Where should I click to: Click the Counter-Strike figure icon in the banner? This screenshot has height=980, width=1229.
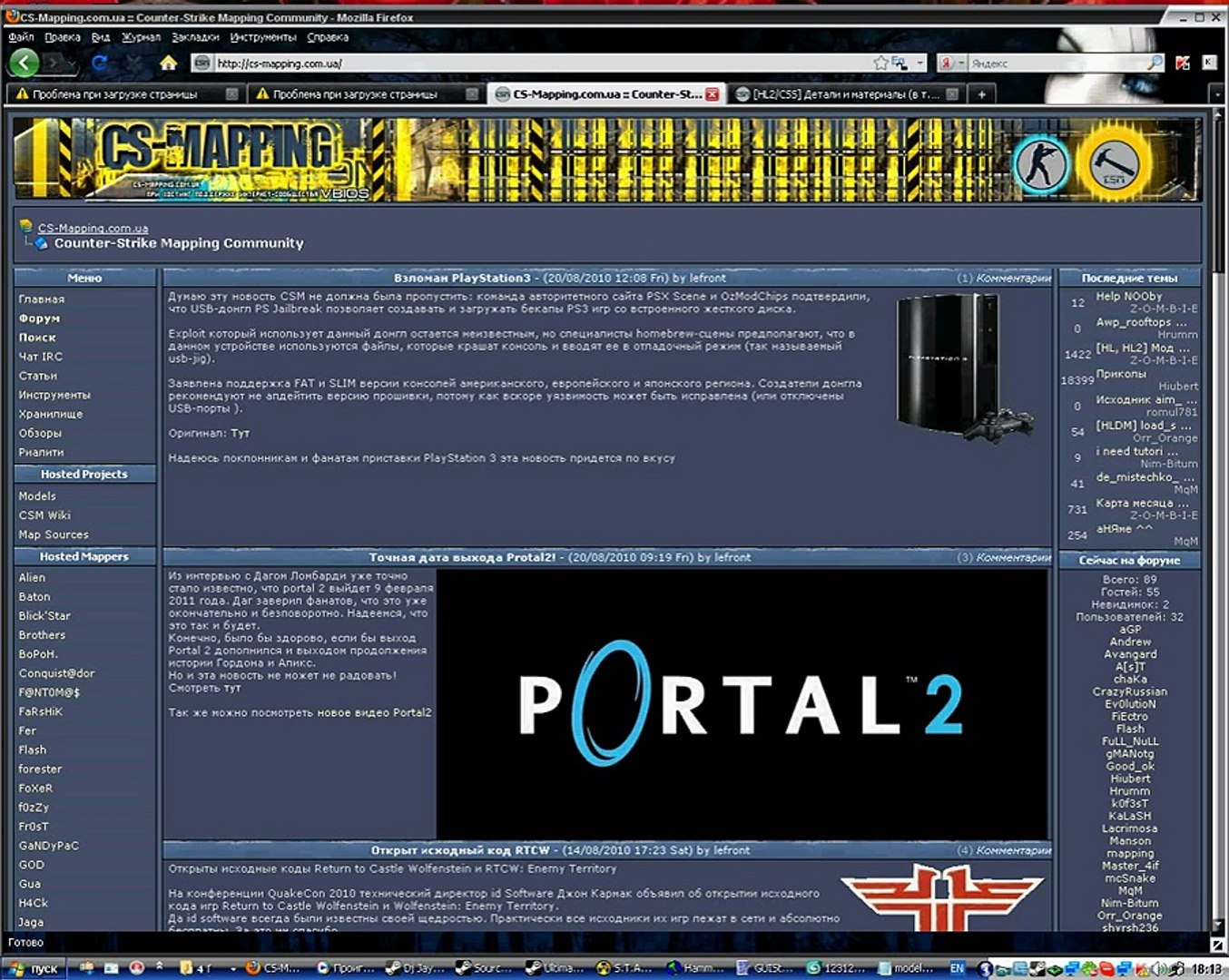click(x=1041, y=164)
